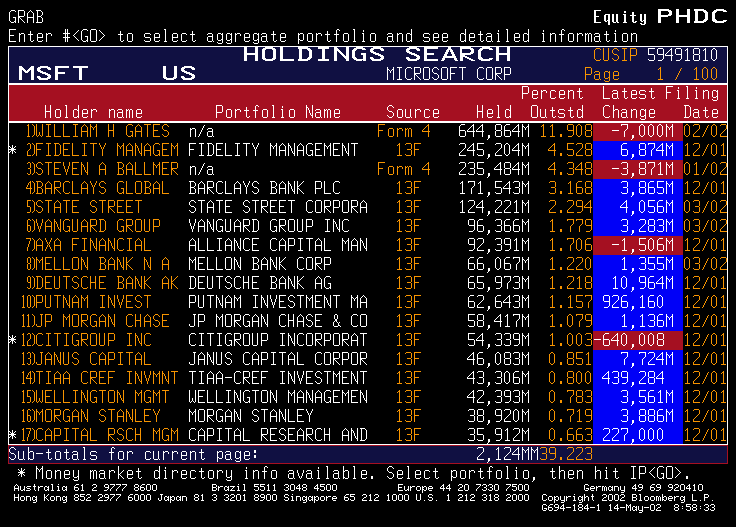Screen dimensions: 736x527
Task: Click the GRAB label at top left
Action: click(26, 17)
